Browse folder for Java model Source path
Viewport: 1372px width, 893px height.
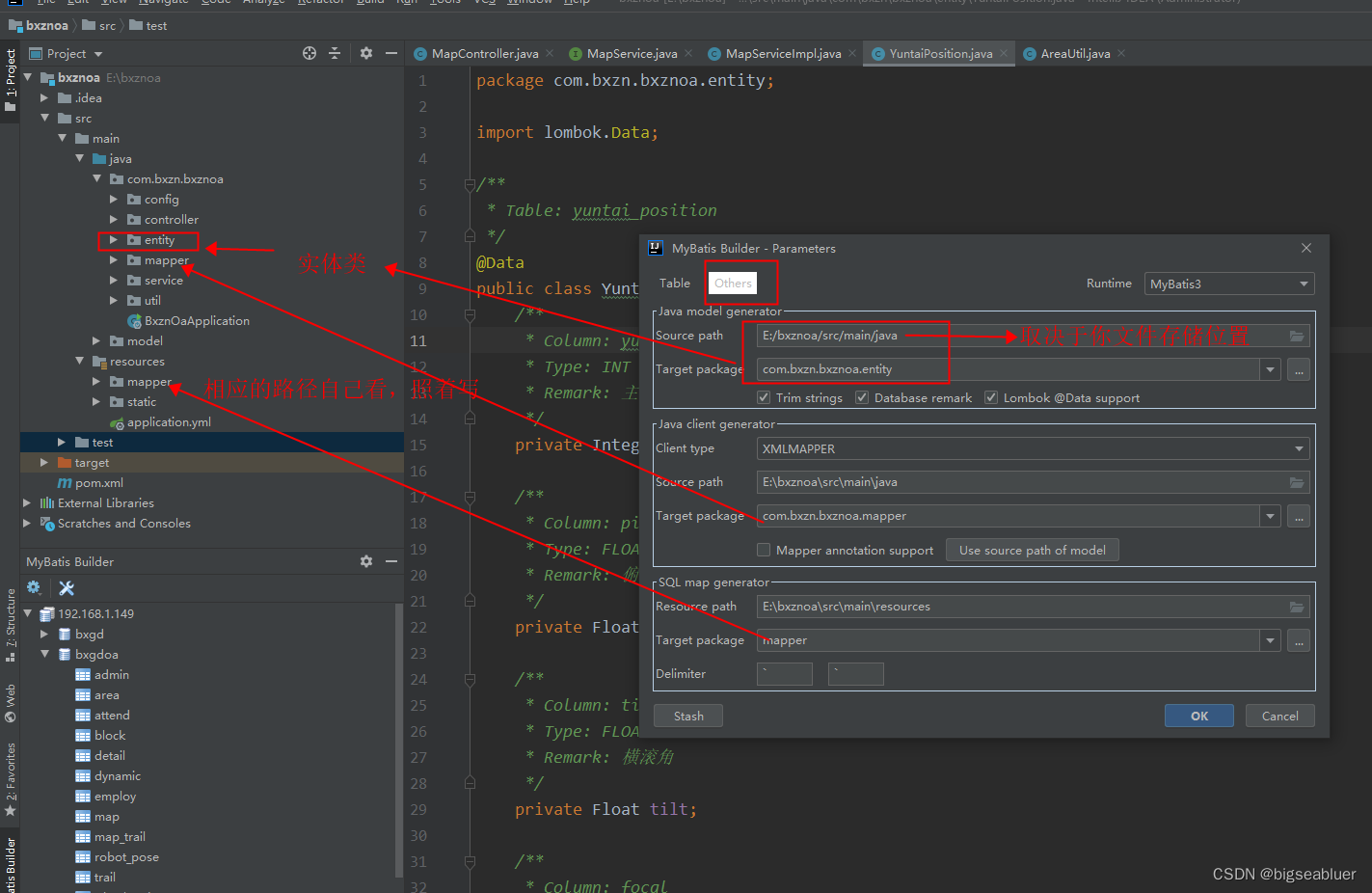(1297, 336)
